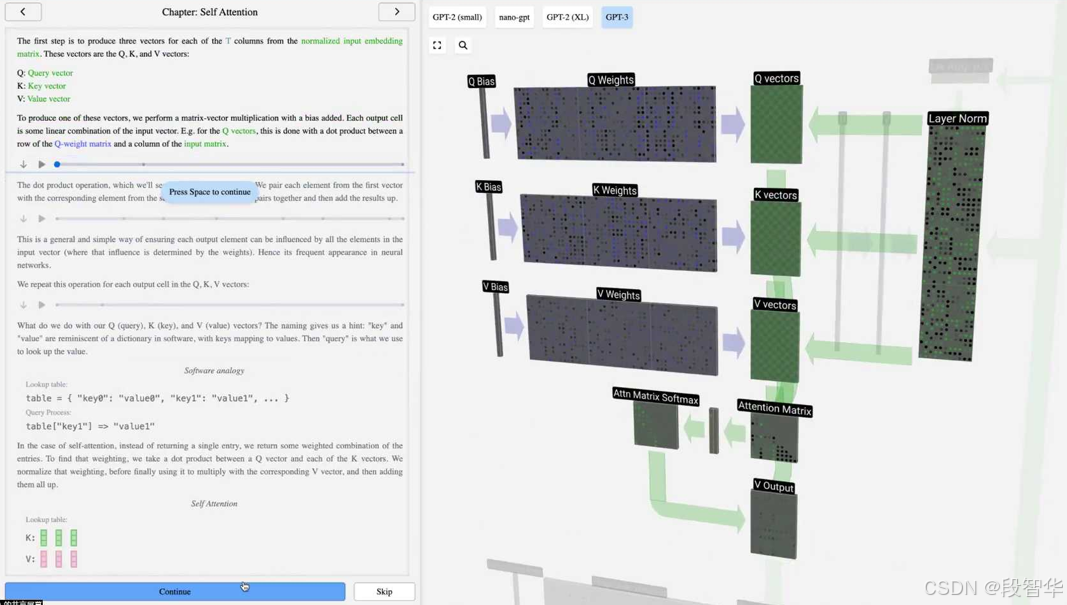Go to next chapter arrow
Screen dimensions: 1067x605
coord(397,12)
